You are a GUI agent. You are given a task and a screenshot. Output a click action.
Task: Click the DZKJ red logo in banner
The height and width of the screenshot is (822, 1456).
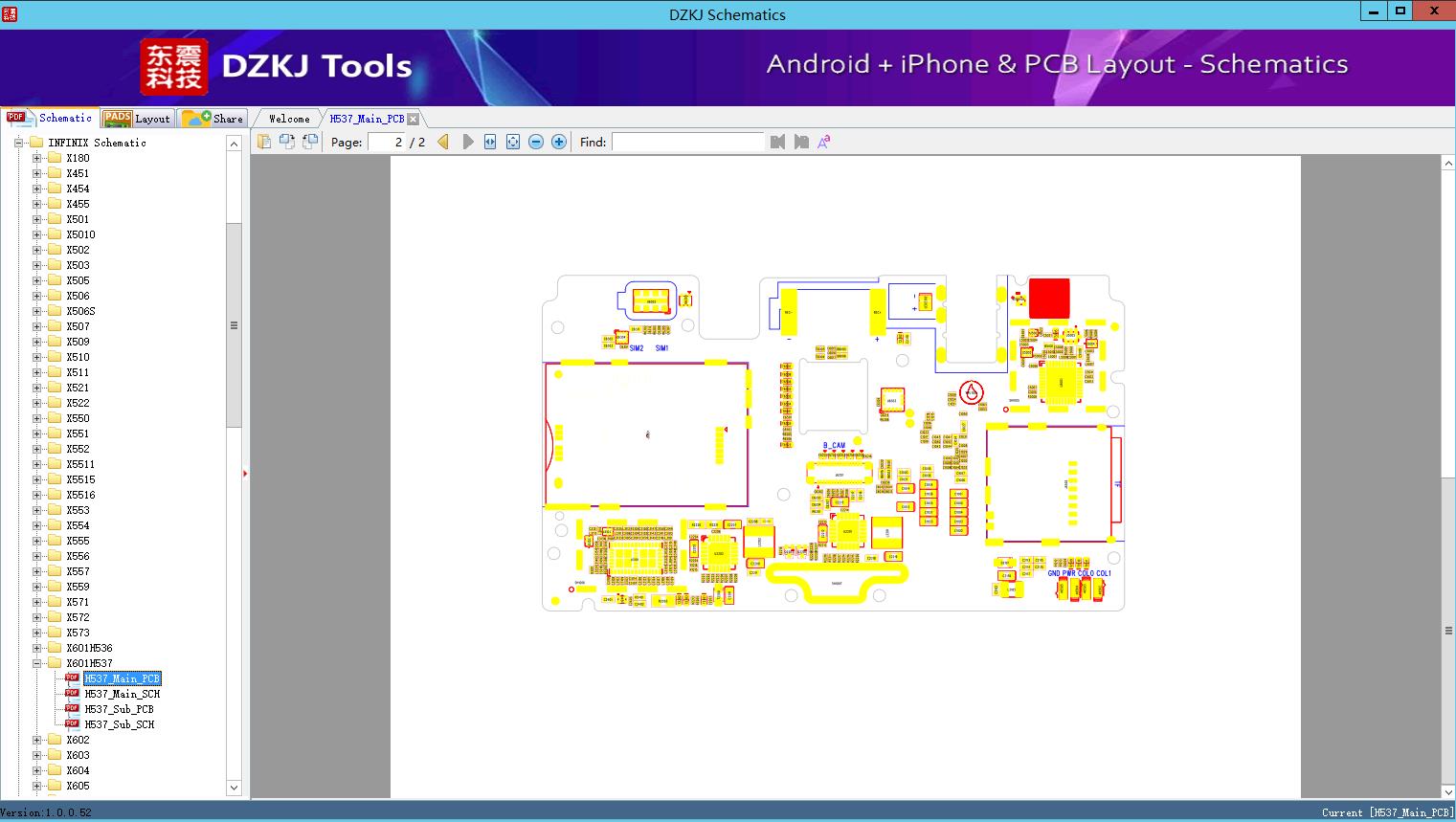click(x=174, y=67)
